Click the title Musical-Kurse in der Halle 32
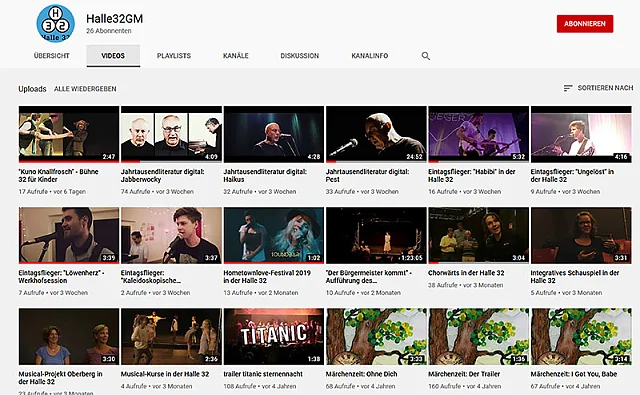Screen dimensions: 640x395 (x=165, y=374)
